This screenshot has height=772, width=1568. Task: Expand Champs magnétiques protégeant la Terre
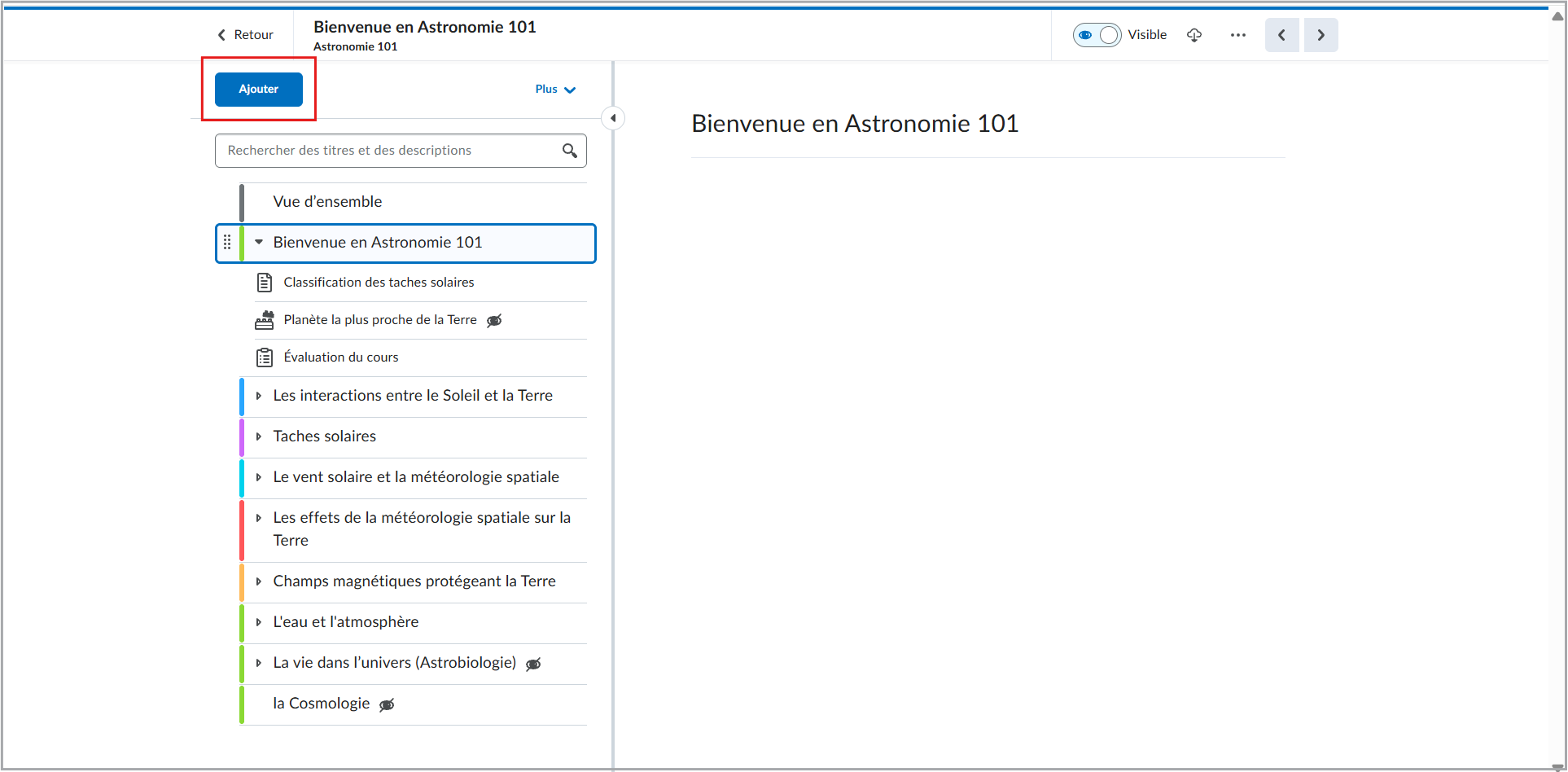tap(259, 581)
